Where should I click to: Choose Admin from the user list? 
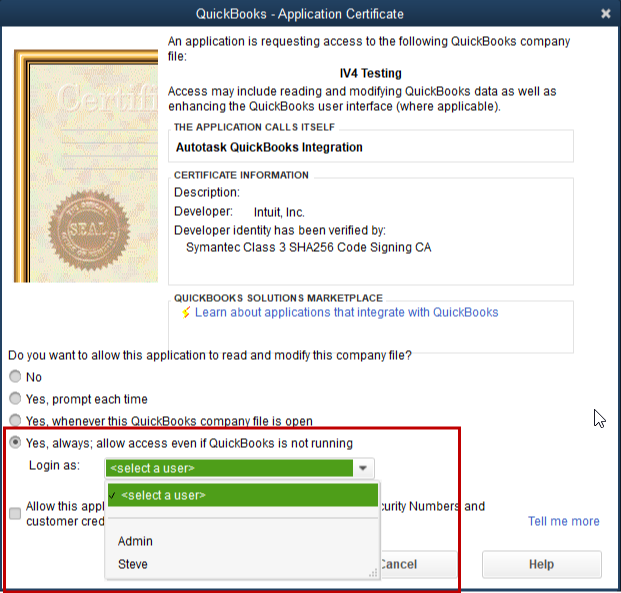pyautogui.click(x=135, y=541)
